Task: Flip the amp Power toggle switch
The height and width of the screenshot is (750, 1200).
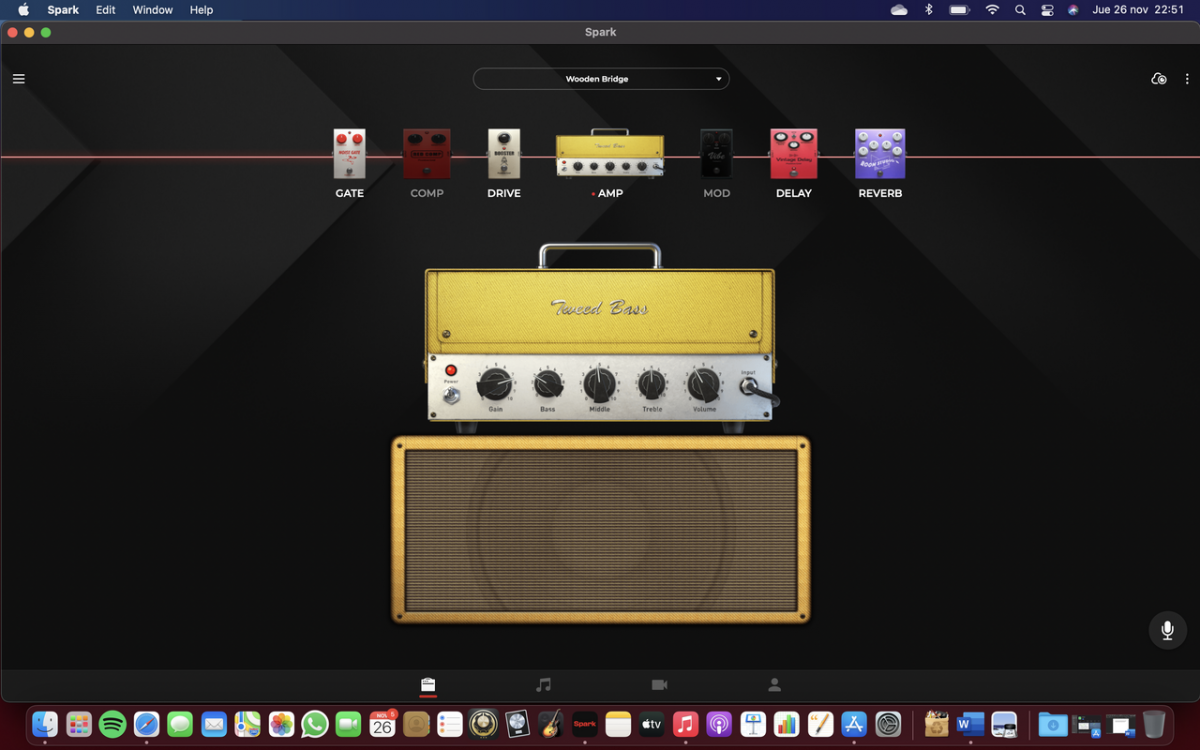Action: [451, 395]
